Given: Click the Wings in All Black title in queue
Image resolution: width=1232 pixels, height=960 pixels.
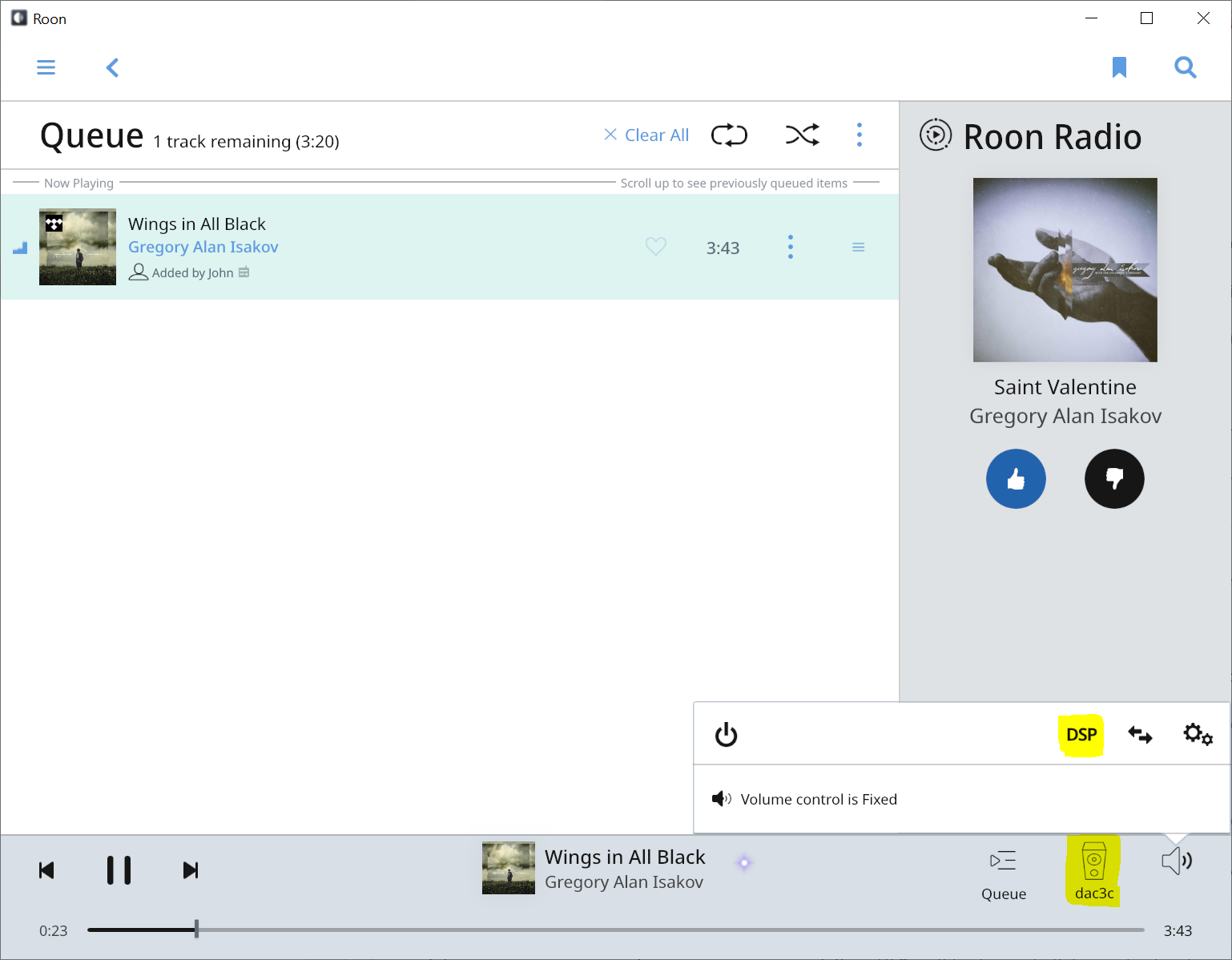Looking at the screenshot, I should click(x=197, y=224).
